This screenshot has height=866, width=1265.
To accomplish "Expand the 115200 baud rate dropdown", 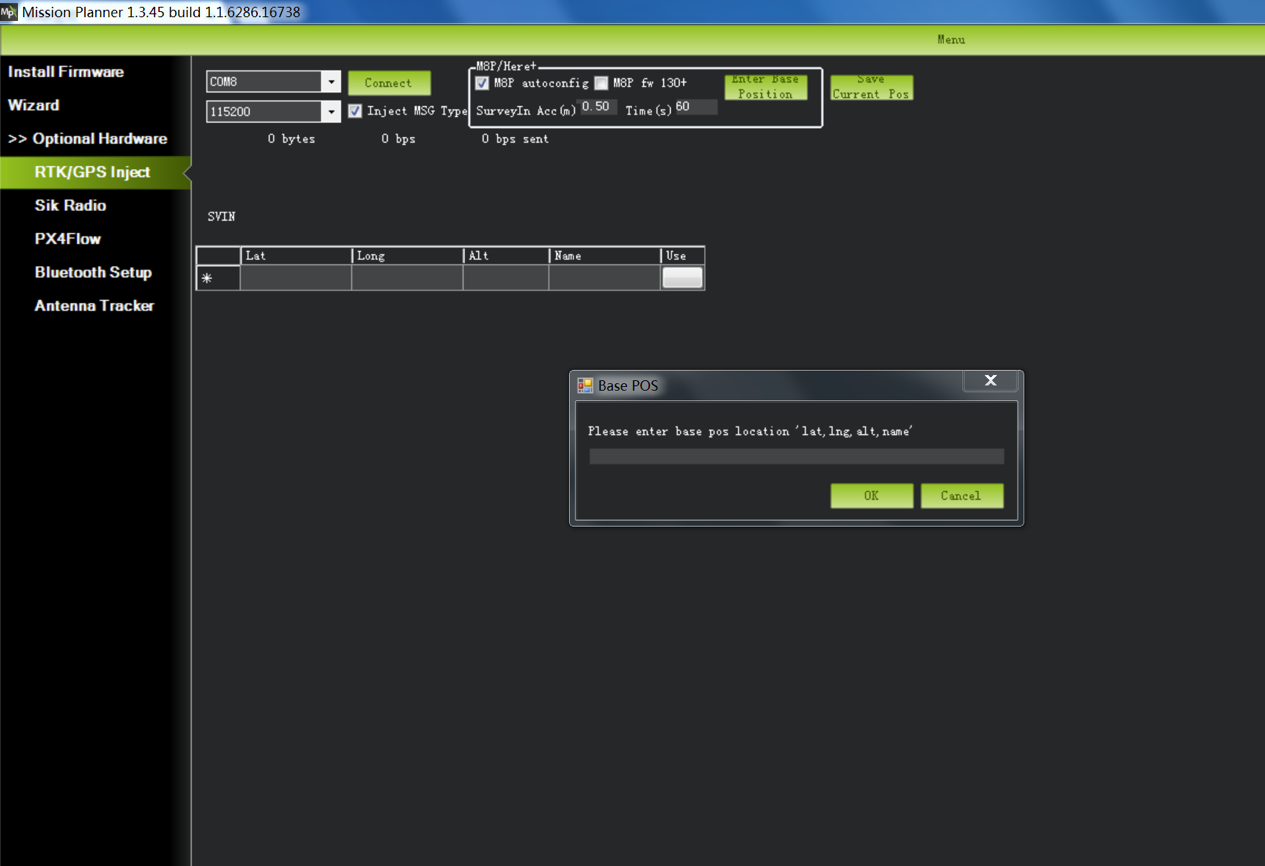I will tap(331, 112).
